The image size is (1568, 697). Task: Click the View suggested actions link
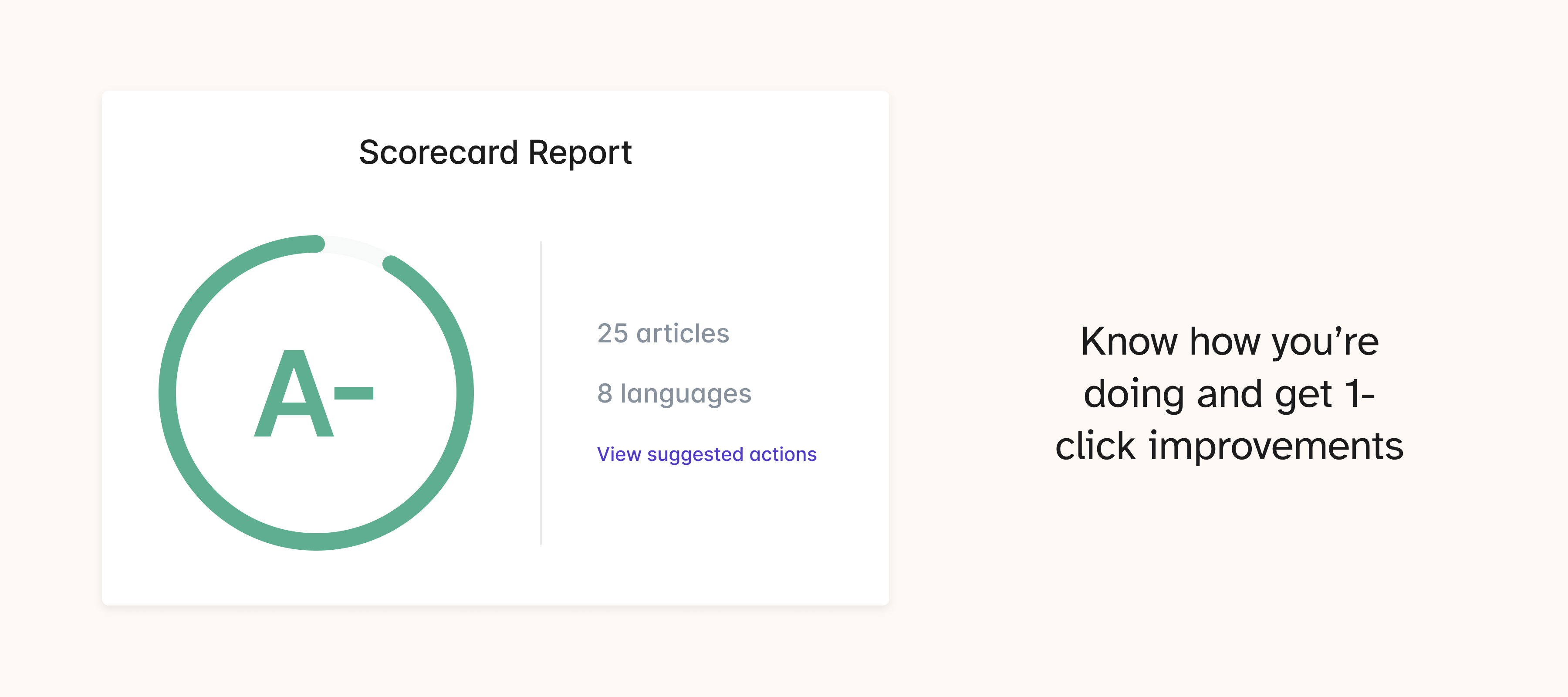pyautogui.click(x=706, y=454)
